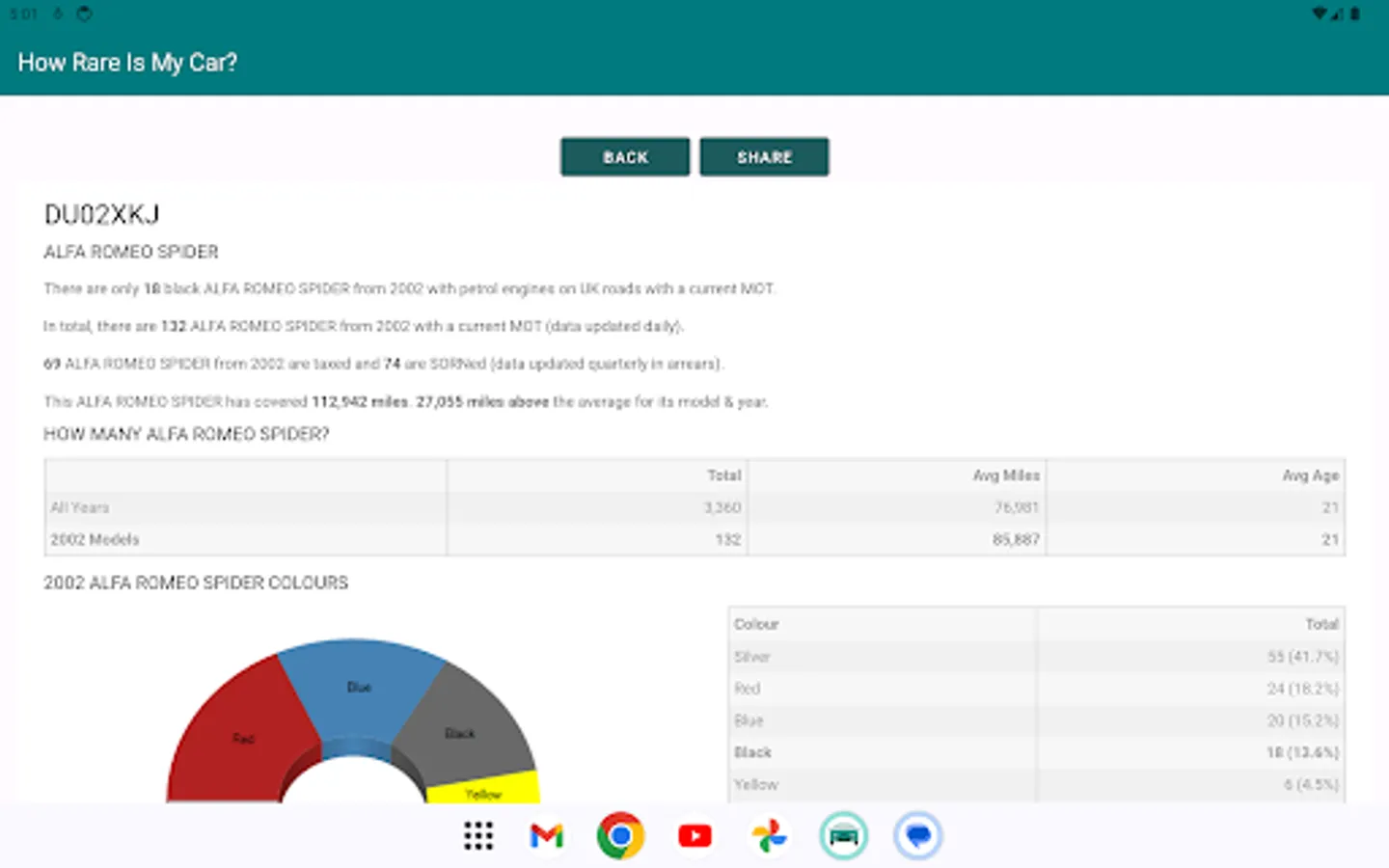Viewport: 1389px width, 868px height.
Task: Tap the All Years total value 3,360
Action: click(x=722, y=507)
